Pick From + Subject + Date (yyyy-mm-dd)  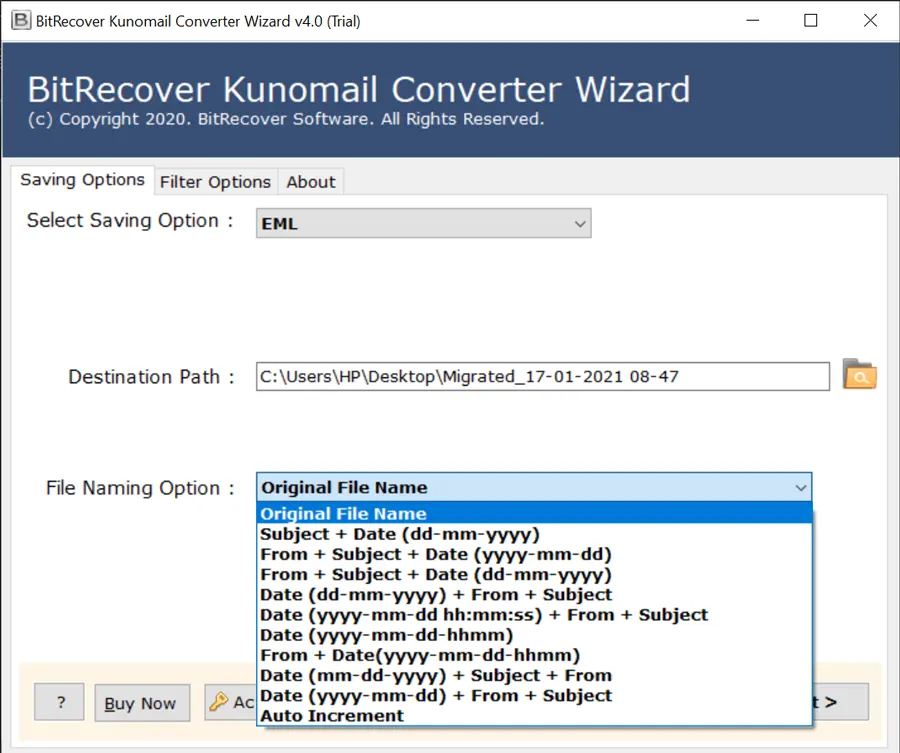tap(534, 554)
